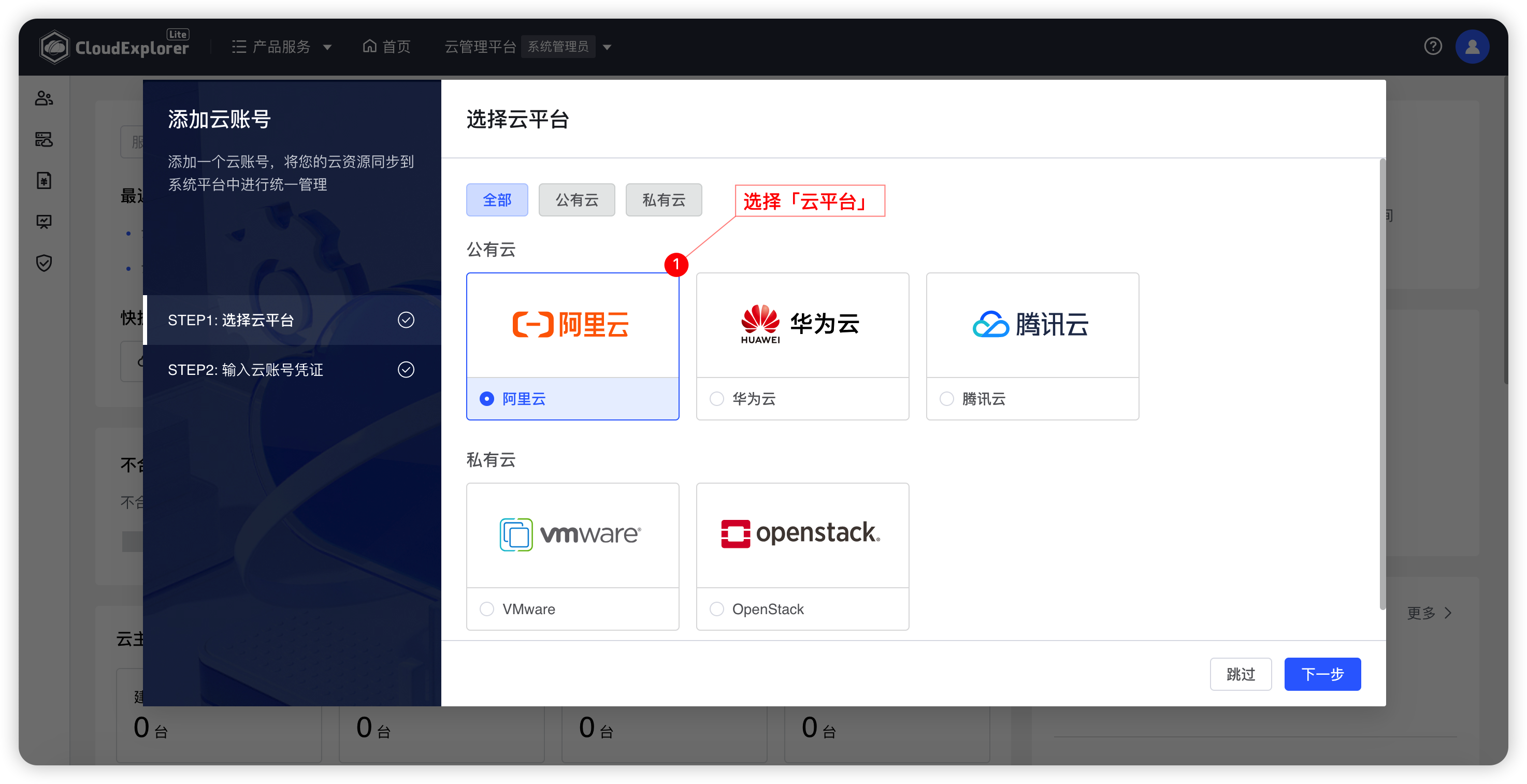Open the help question mark icon
The image size is (1527, 784).
1433,46
